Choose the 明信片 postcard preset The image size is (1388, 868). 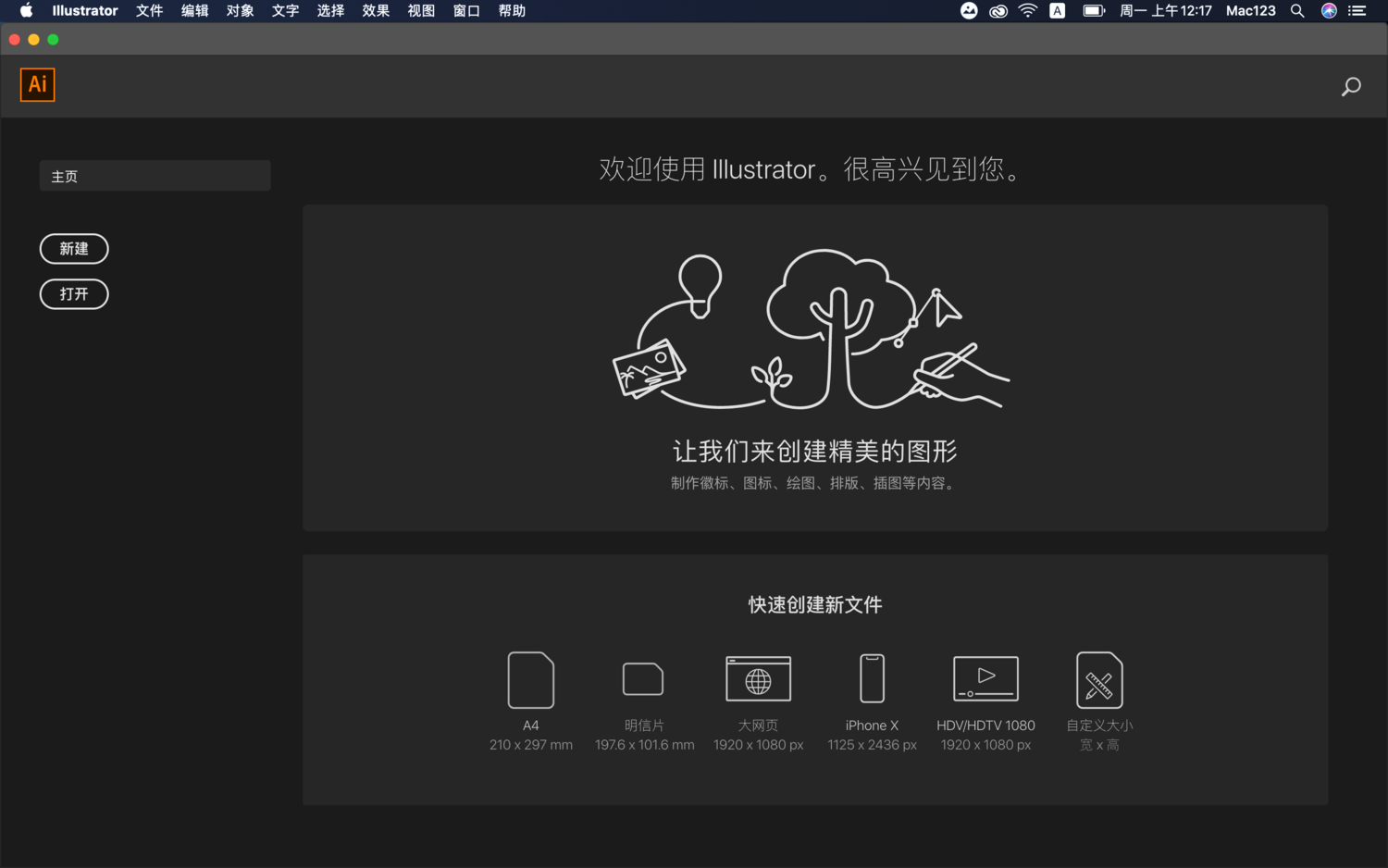tap(643, 699)
